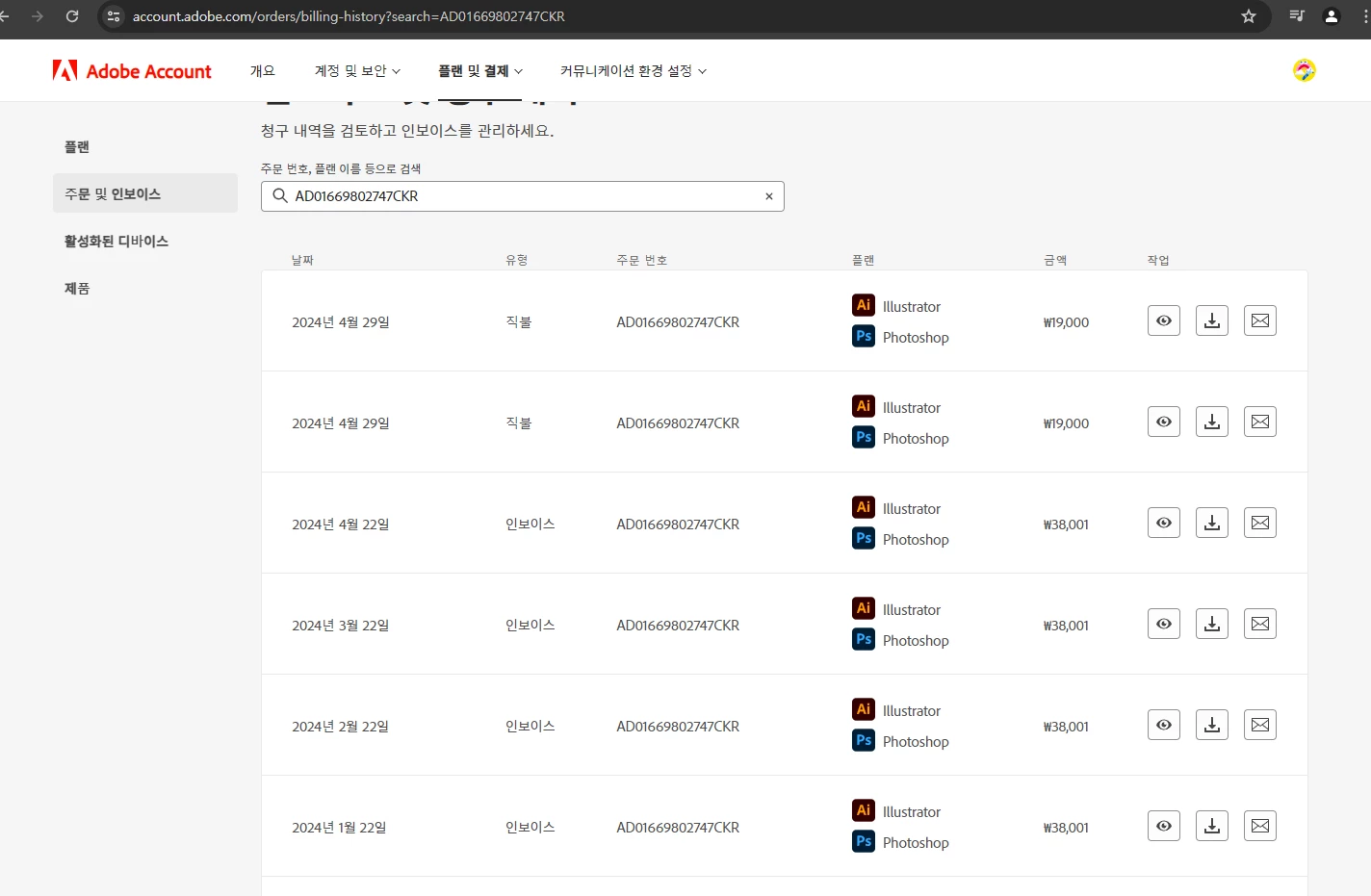
Task: Email the 2024년 3월 22일 invoice
Action: tap(1259, 624)
